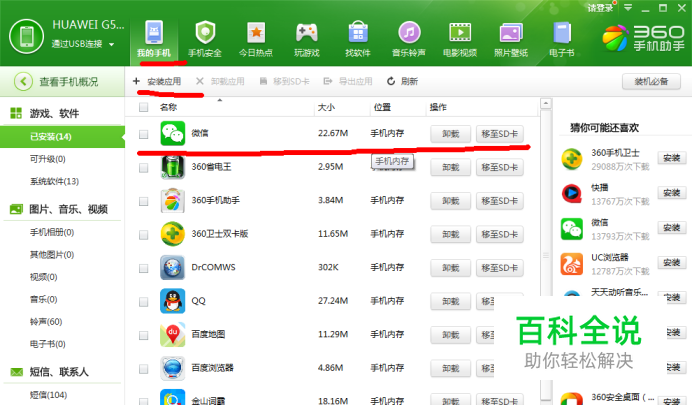Open 音乐(0) in the sidebar
The width and height of the screenshot is (692, 405).
[x=43, y=299]
